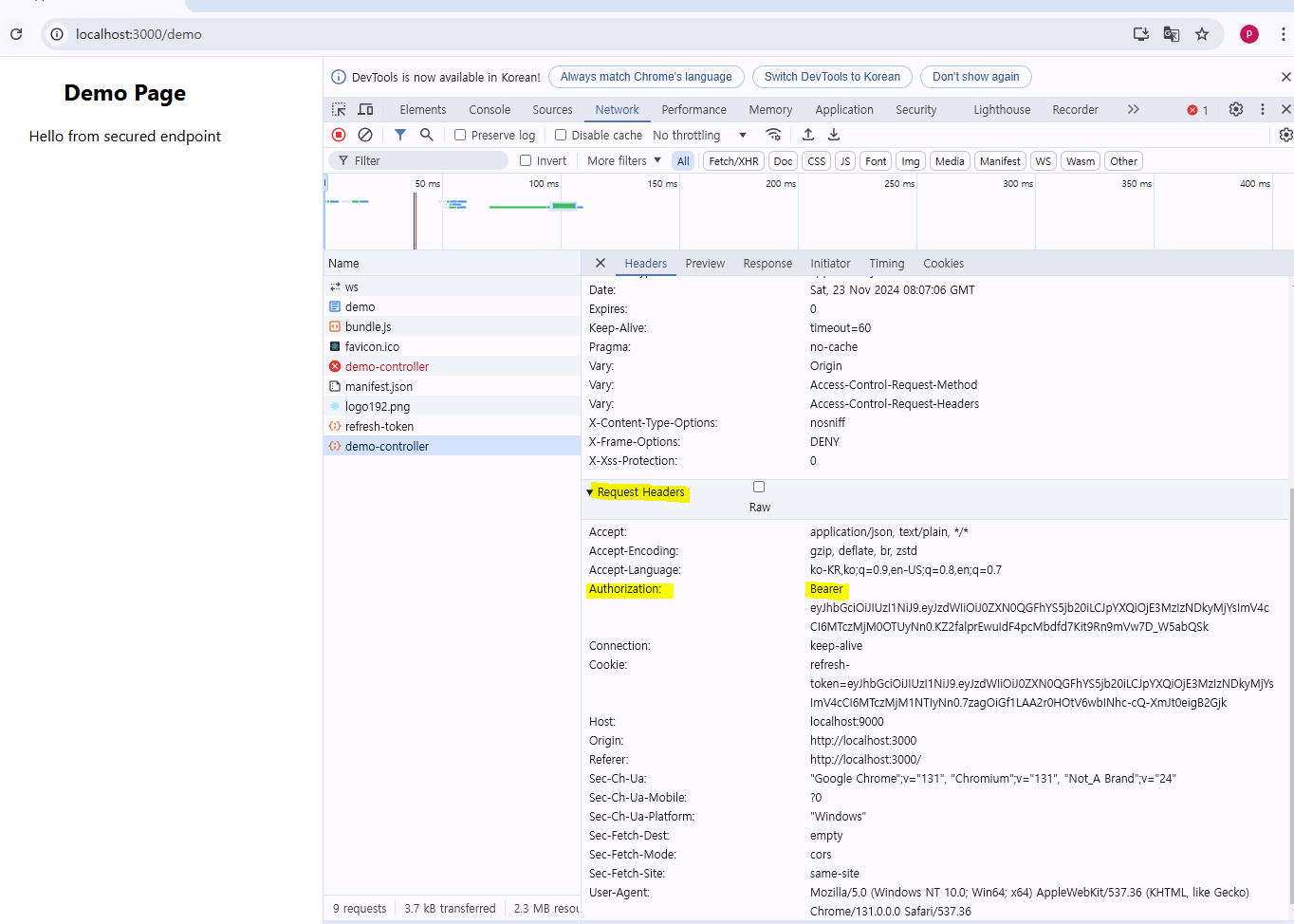This screenshot has height=924, width=1294.
Task: Import a HAR file with upload icon
Action: pyautogui.click(x=808, y=135)
